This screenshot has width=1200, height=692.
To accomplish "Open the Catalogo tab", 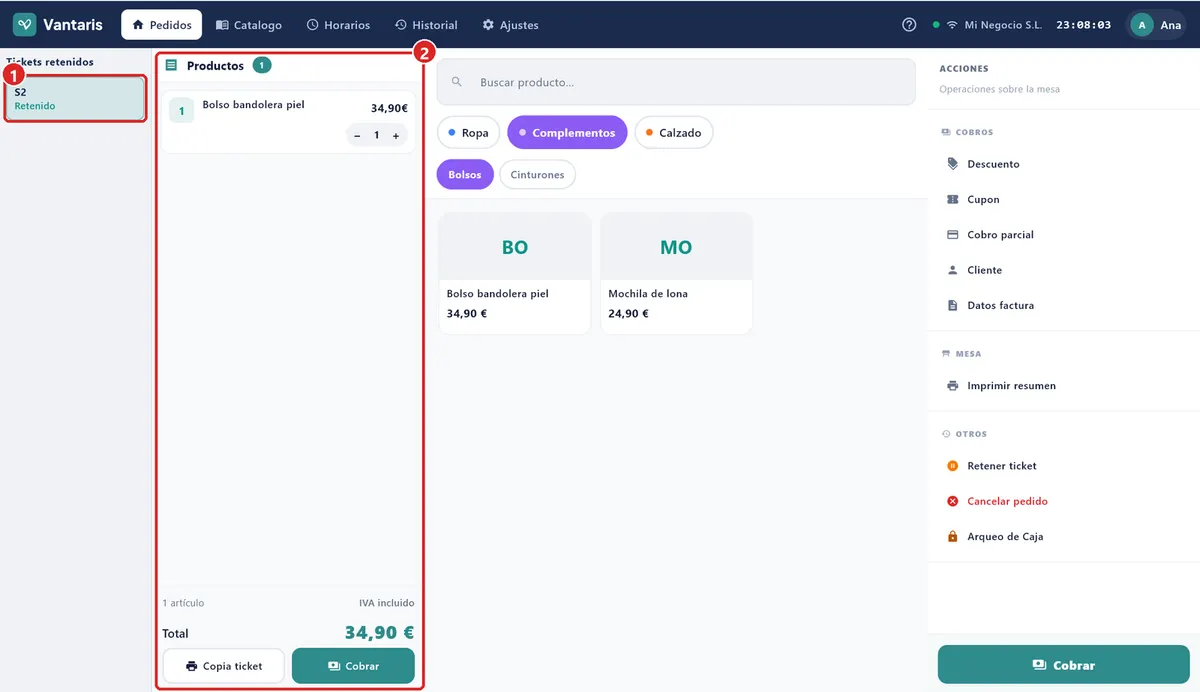I will (248, 25).
